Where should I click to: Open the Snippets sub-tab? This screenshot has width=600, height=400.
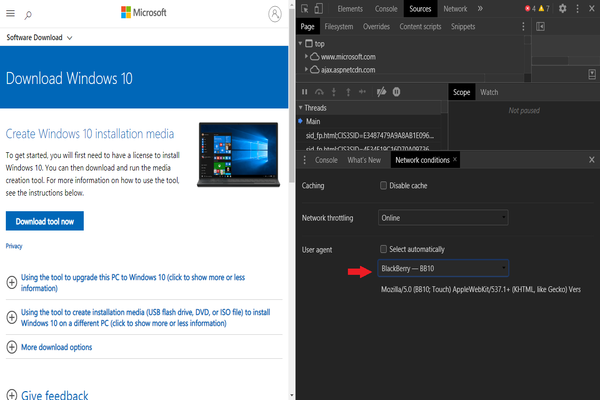pyautogui.click(x=463, y=26)
